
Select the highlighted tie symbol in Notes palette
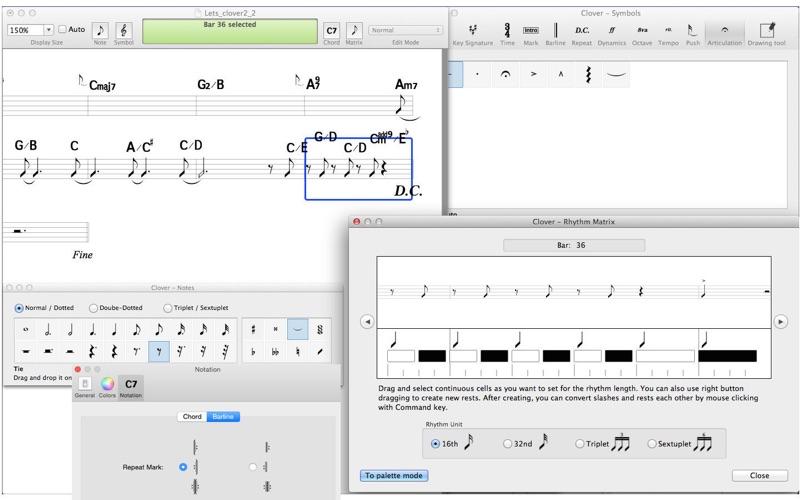(297, 330)
